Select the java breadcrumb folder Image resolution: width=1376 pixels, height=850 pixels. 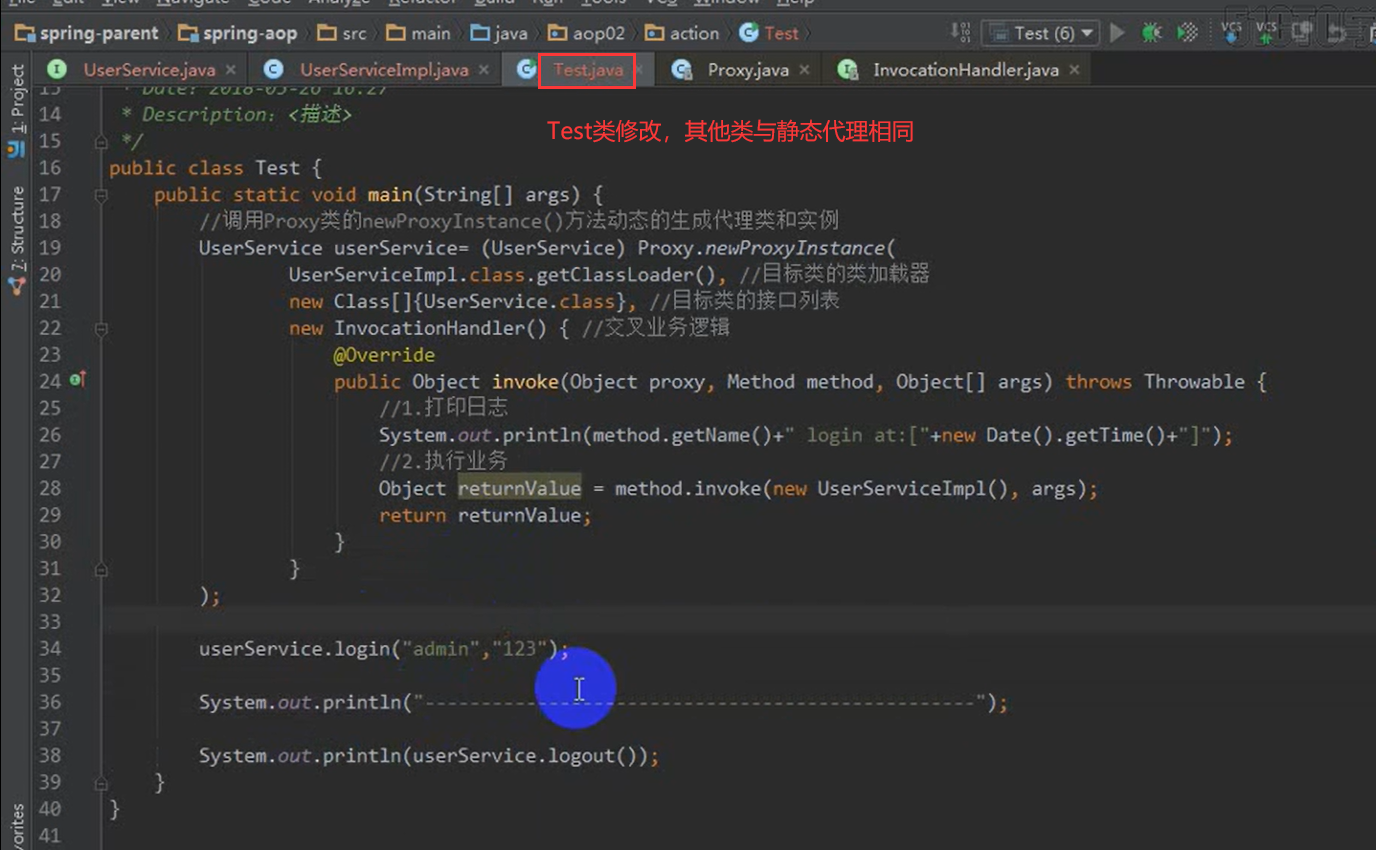(x=499, y=33)
